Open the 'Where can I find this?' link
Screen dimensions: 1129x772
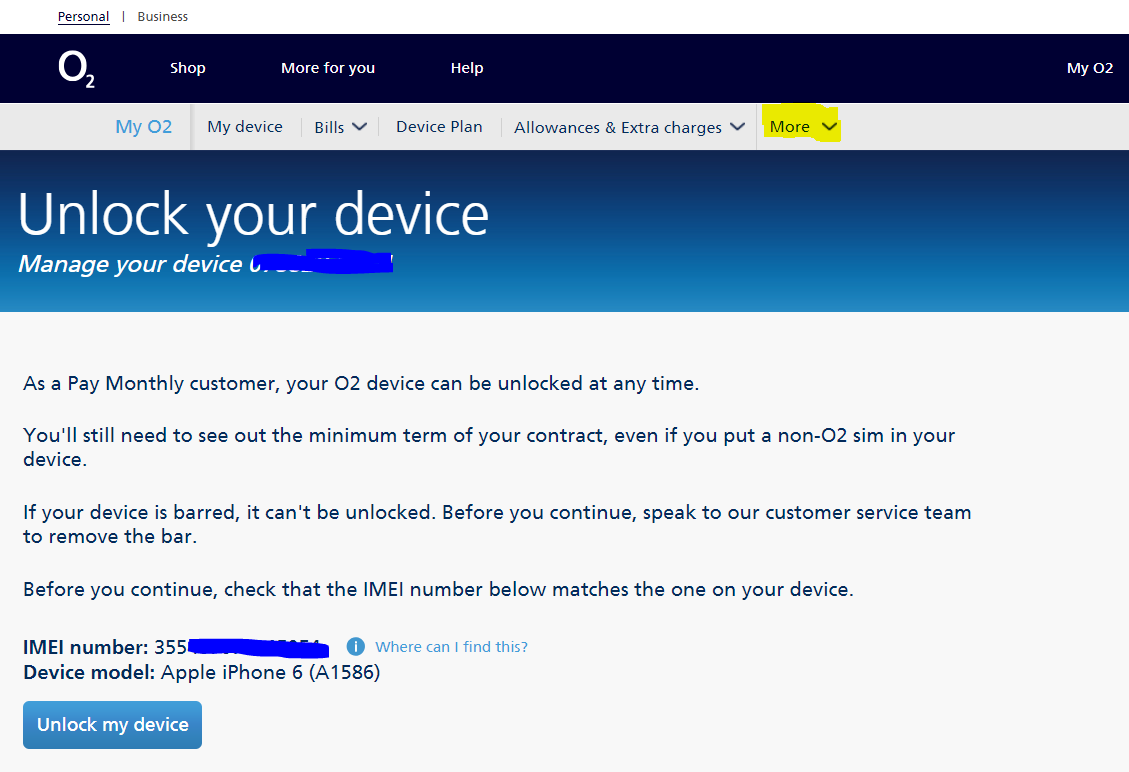click(x=451, y=647)
